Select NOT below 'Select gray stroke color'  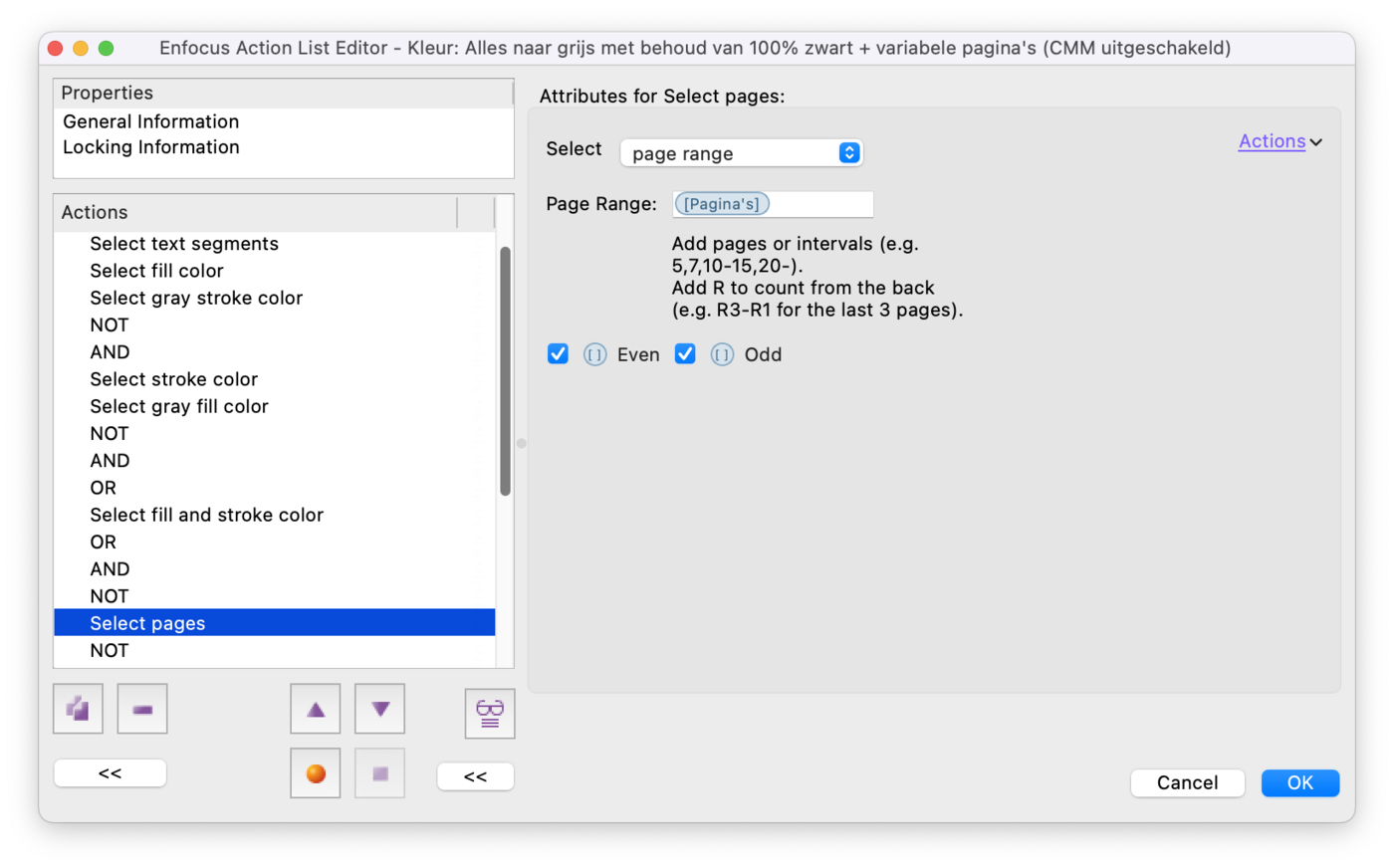pyautogui.click(x=275, y=325)
